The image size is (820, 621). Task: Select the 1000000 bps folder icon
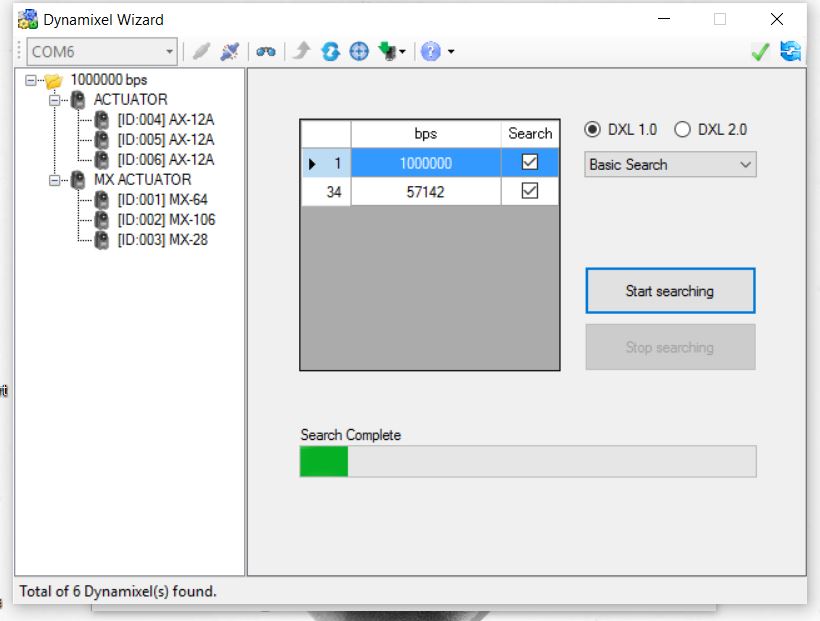point(53,81)
